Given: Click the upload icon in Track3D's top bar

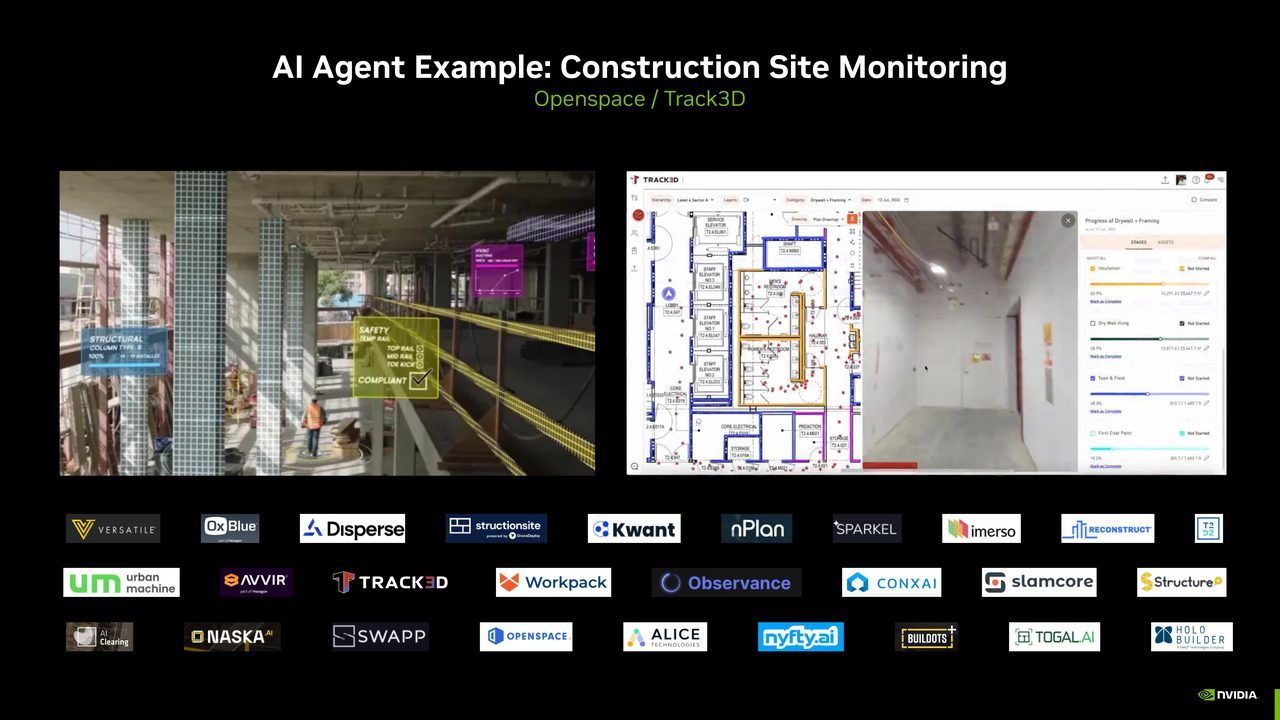Looking at the screenshot, I should point(1165,180).
